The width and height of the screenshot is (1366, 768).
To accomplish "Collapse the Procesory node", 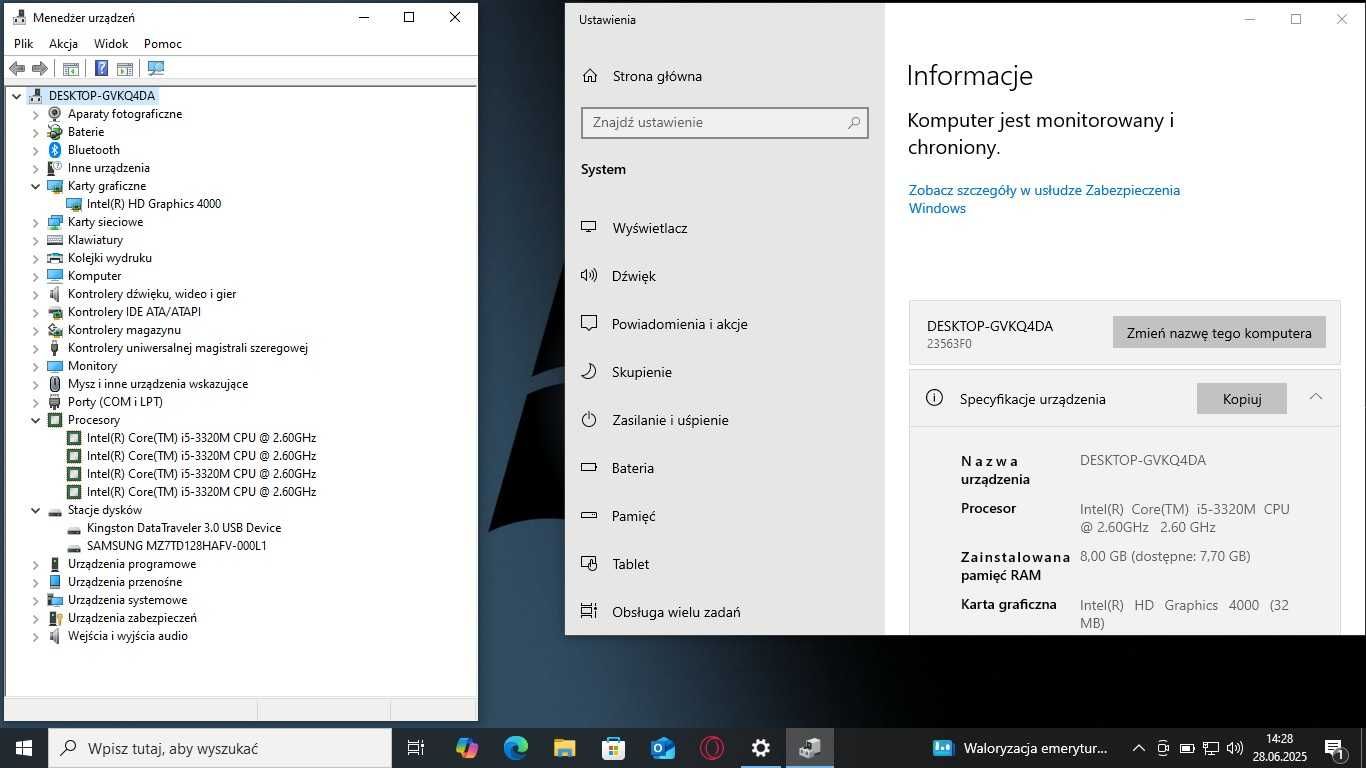I will point(35,420).
